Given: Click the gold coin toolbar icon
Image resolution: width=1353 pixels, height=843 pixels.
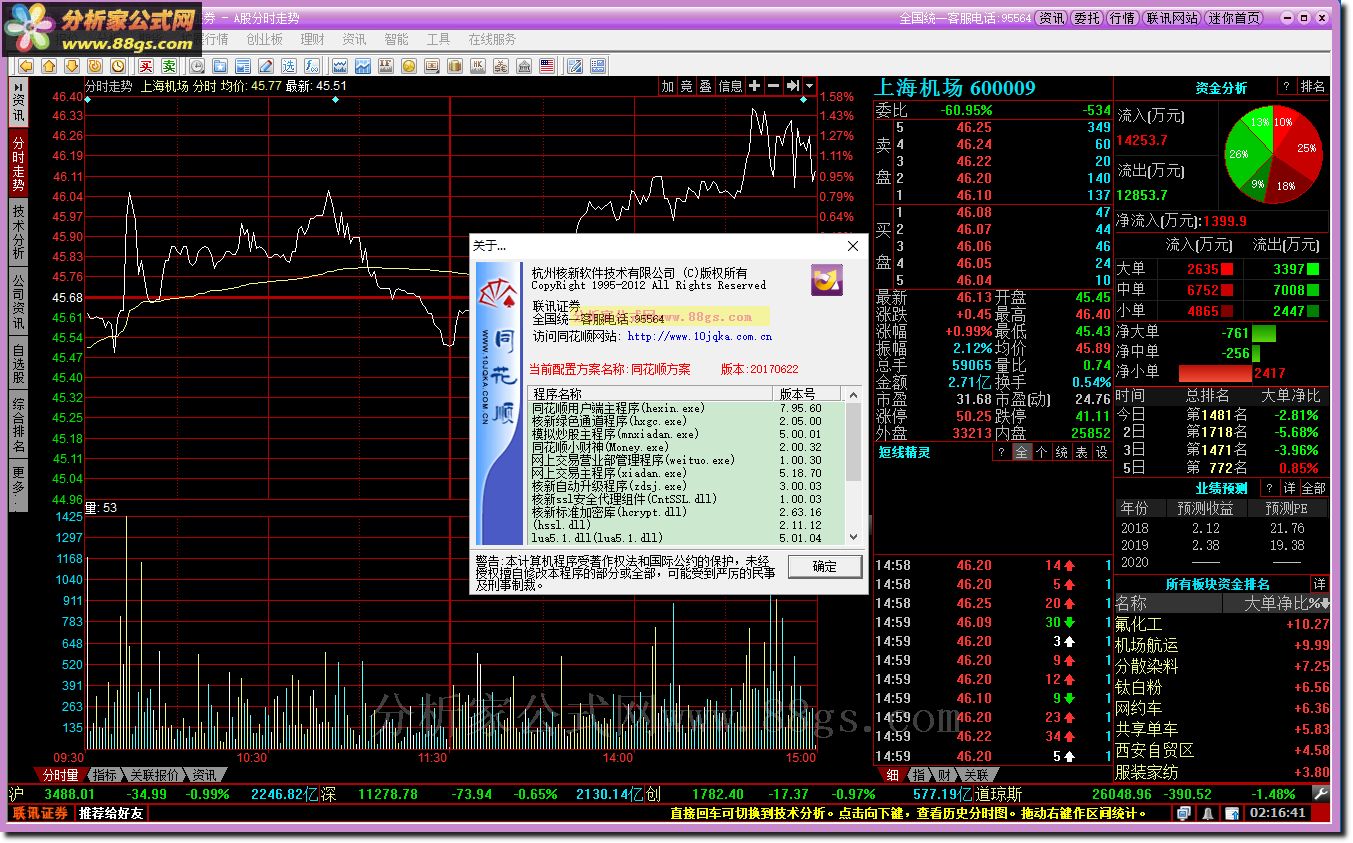Looking at the screenshot, I should [x=408, y=66].
